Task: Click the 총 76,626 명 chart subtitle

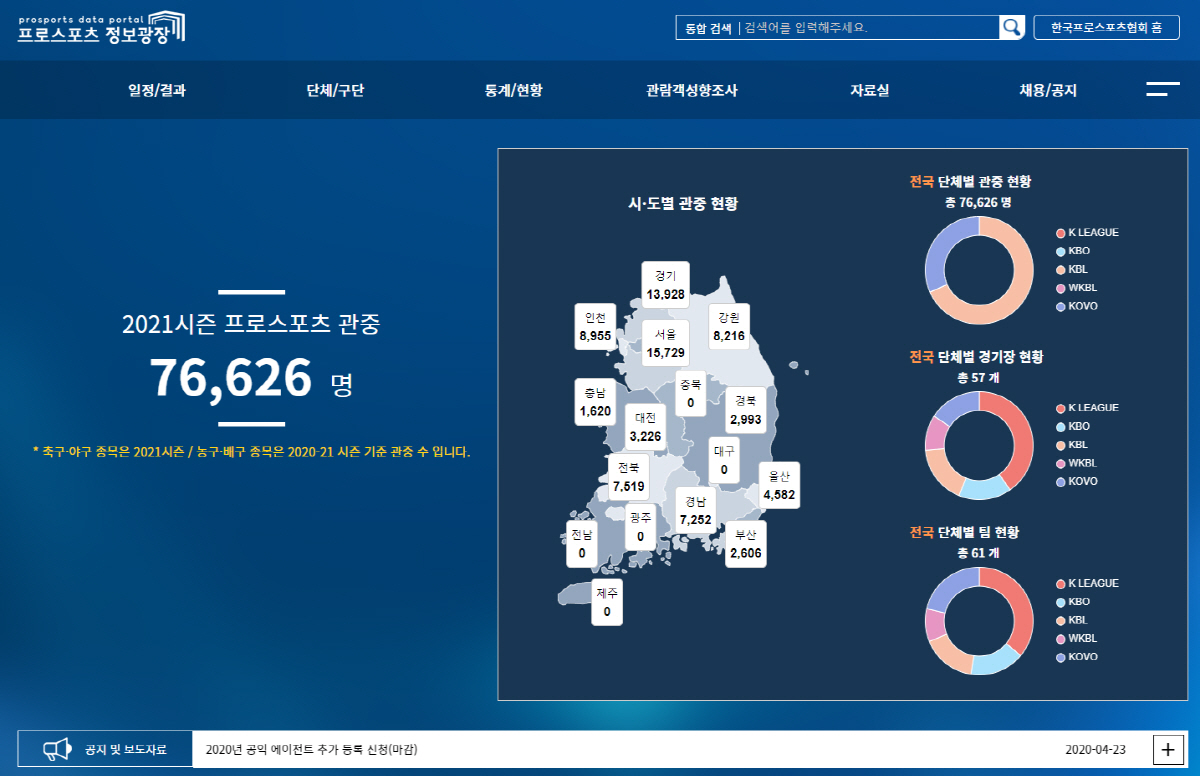Action: 979,202
